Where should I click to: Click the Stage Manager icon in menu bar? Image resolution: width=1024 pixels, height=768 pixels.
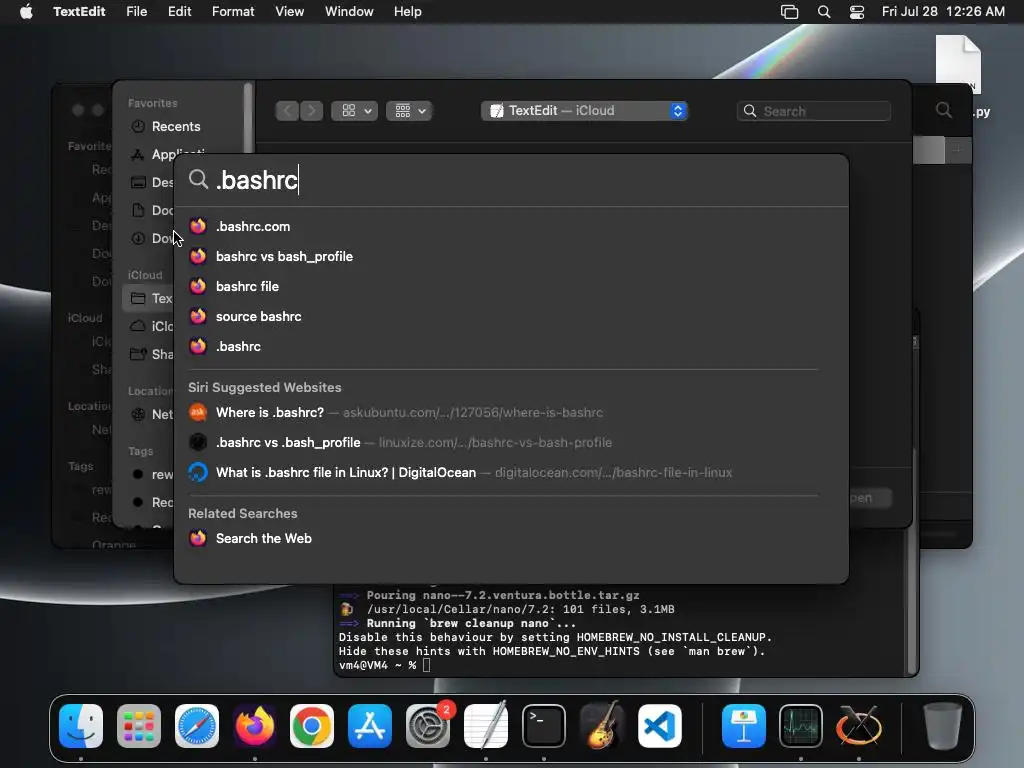(x=790, y=12)
